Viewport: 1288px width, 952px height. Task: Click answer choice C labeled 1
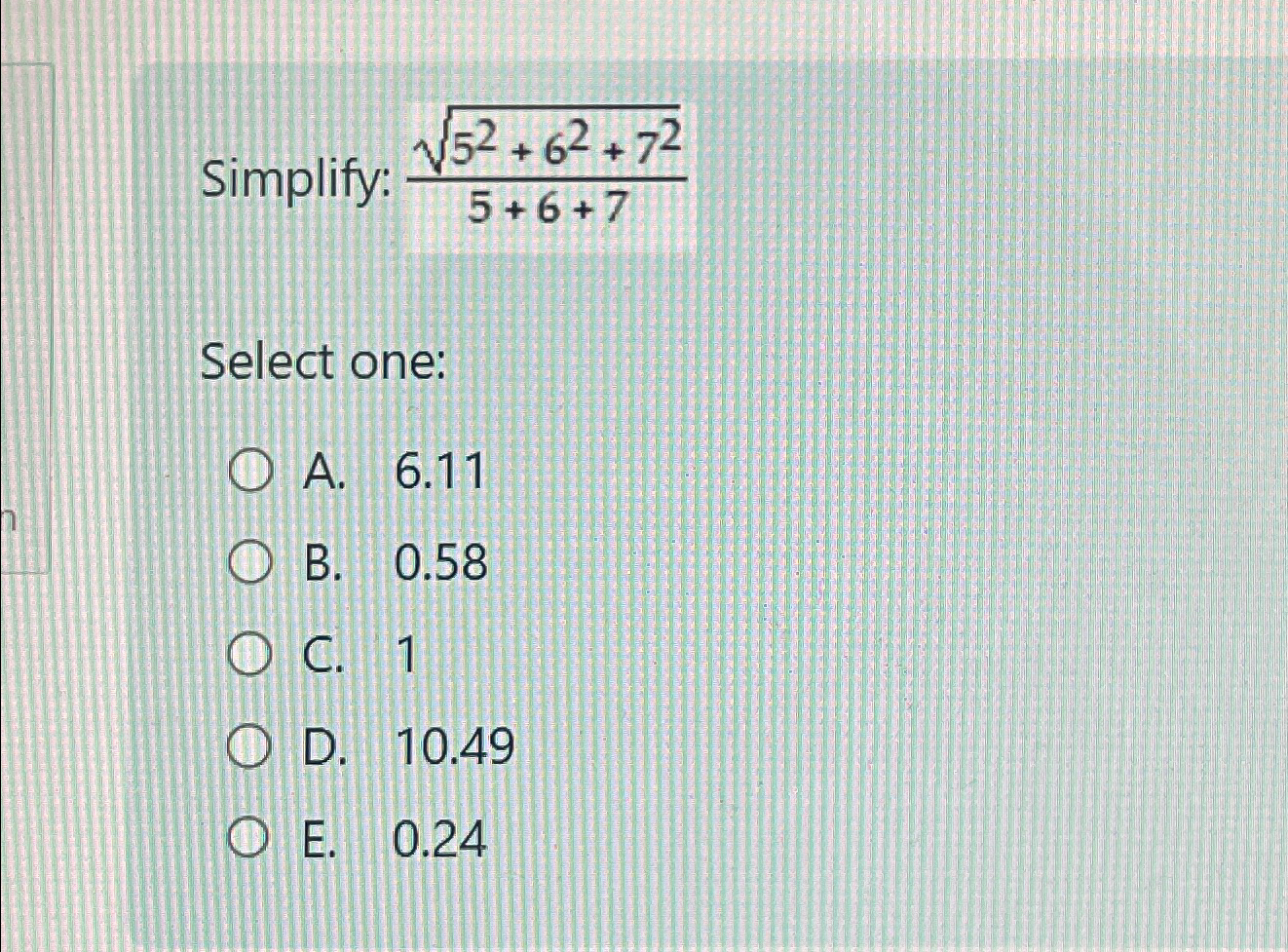point(405,655)
